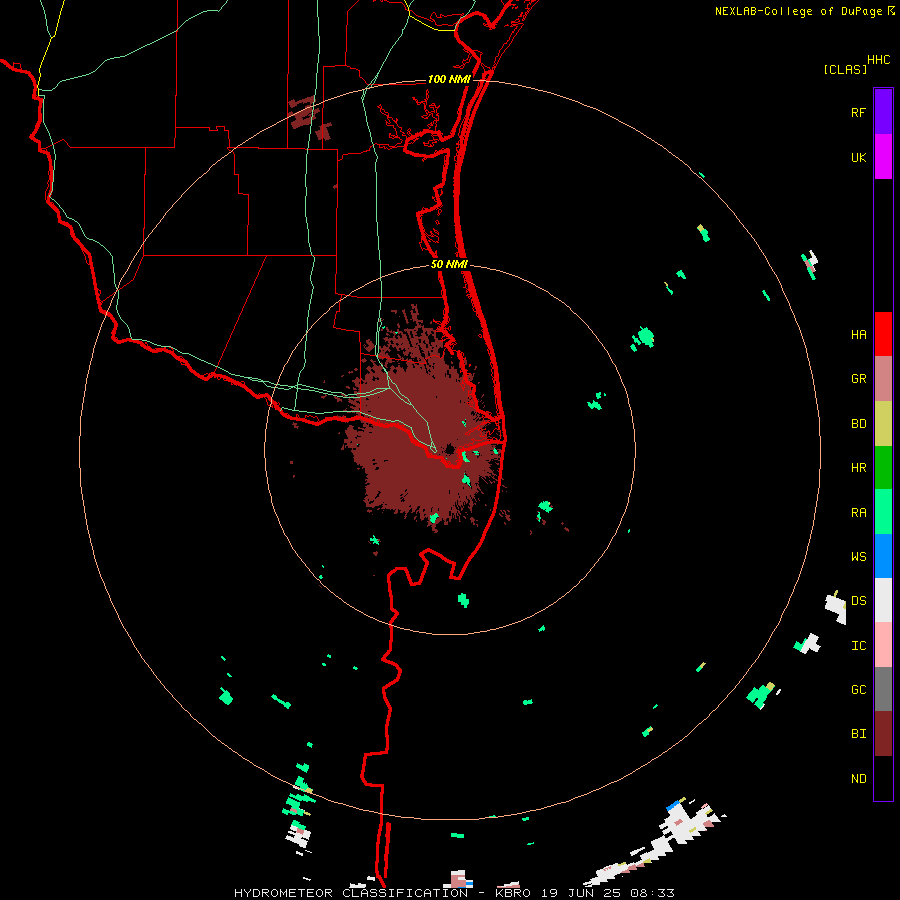Click the HR legend label
Viewport: 900px width, 900px height.
(858, 468)
